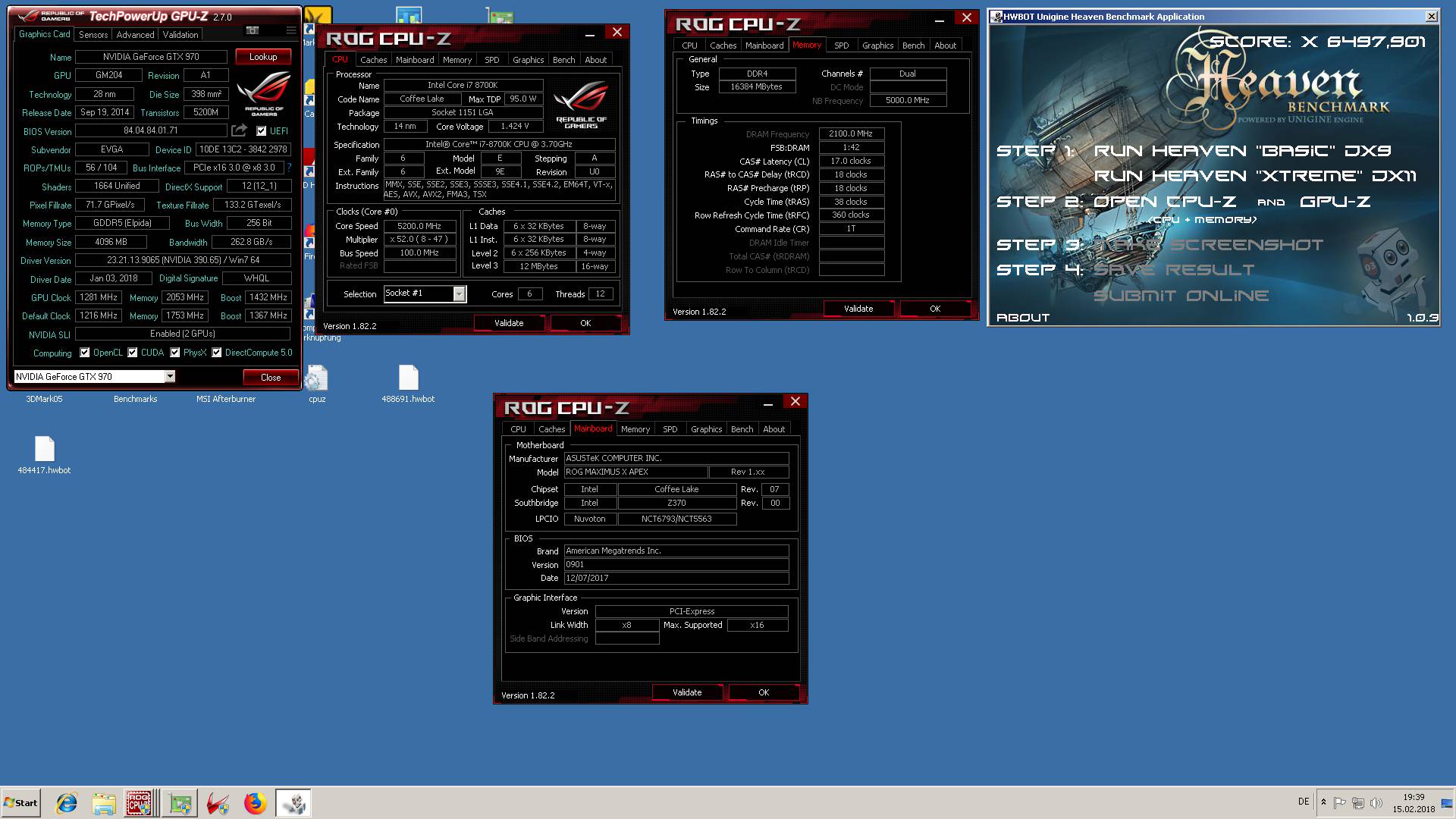This screenshot has height=819, width=1456.
Task: Click the GPU name field in GPU-Z
Action: pos(151,57)
